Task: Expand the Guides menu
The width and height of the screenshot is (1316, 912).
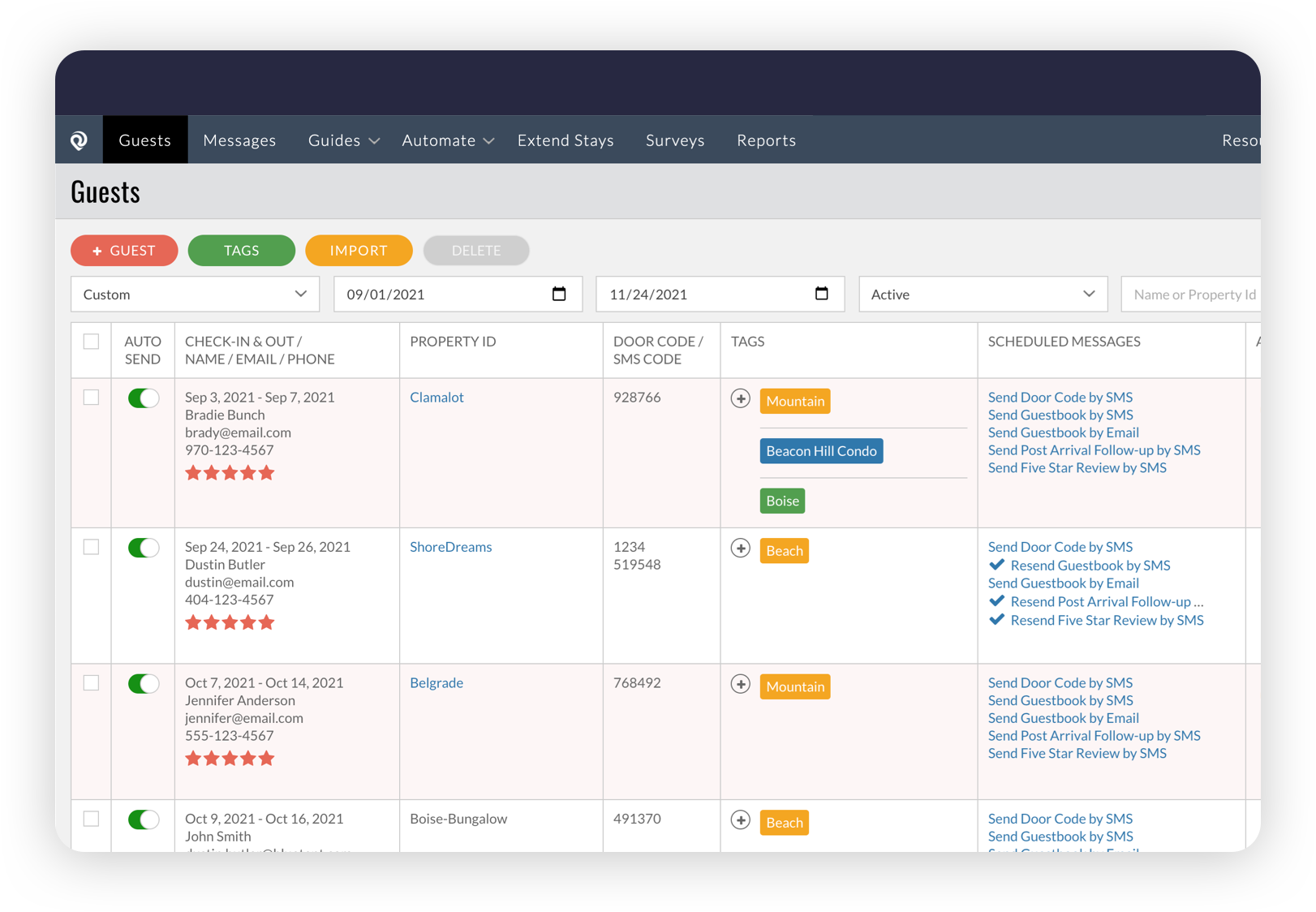Action: pos(343,140)
